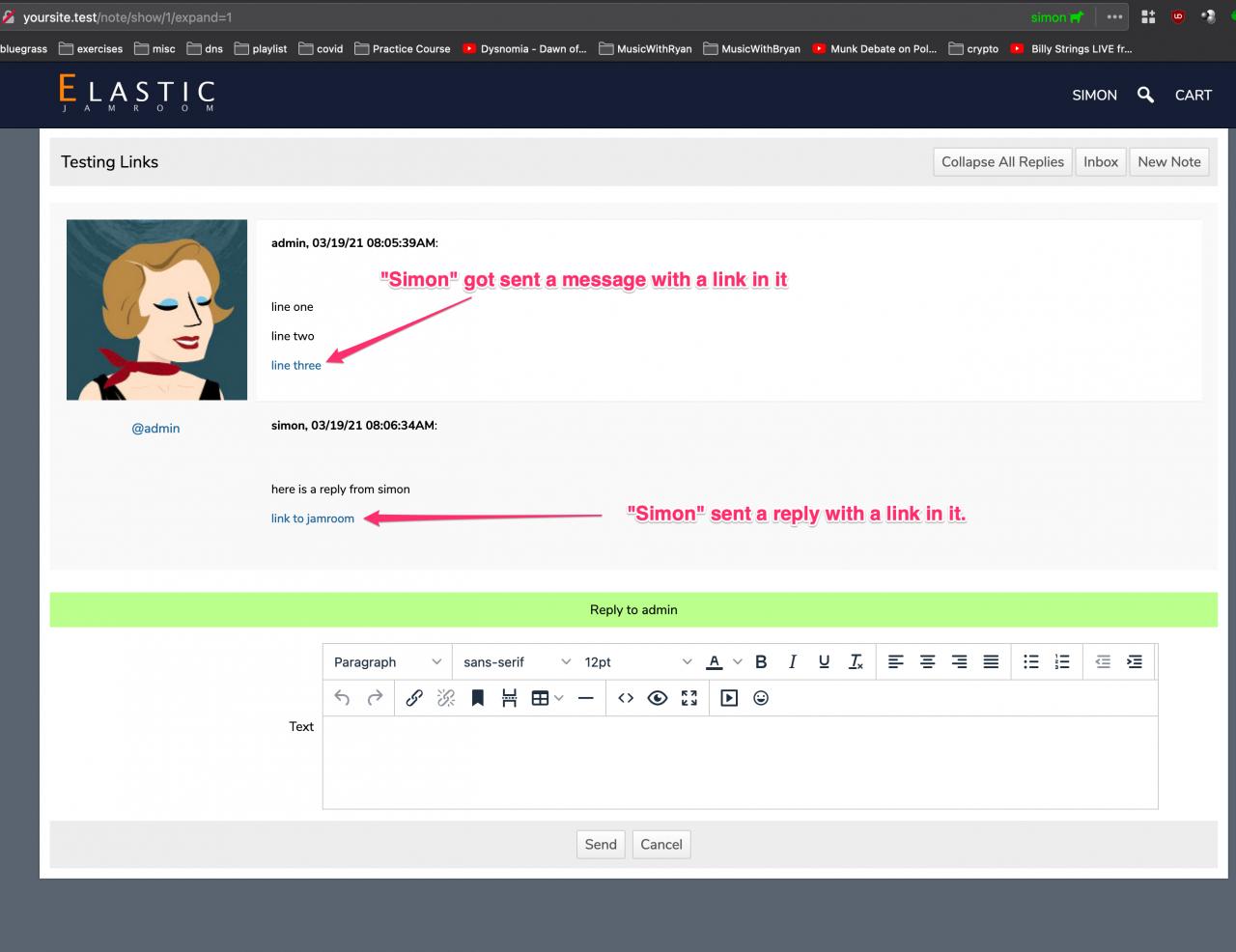Center align text in the editor
Viewport: 1236px width, 952px height.
(x=927, y=662)
